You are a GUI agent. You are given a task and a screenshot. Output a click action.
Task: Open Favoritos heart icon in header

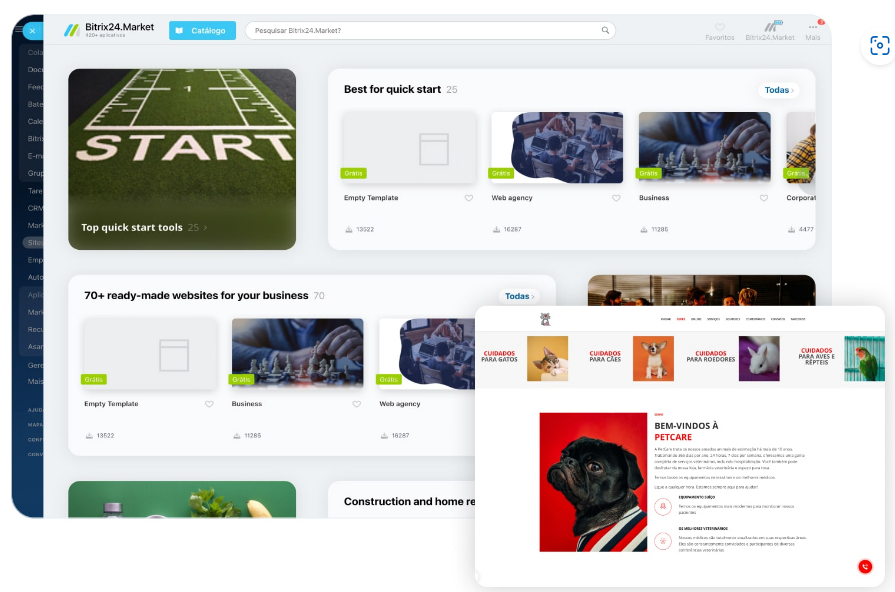(720, 27)
